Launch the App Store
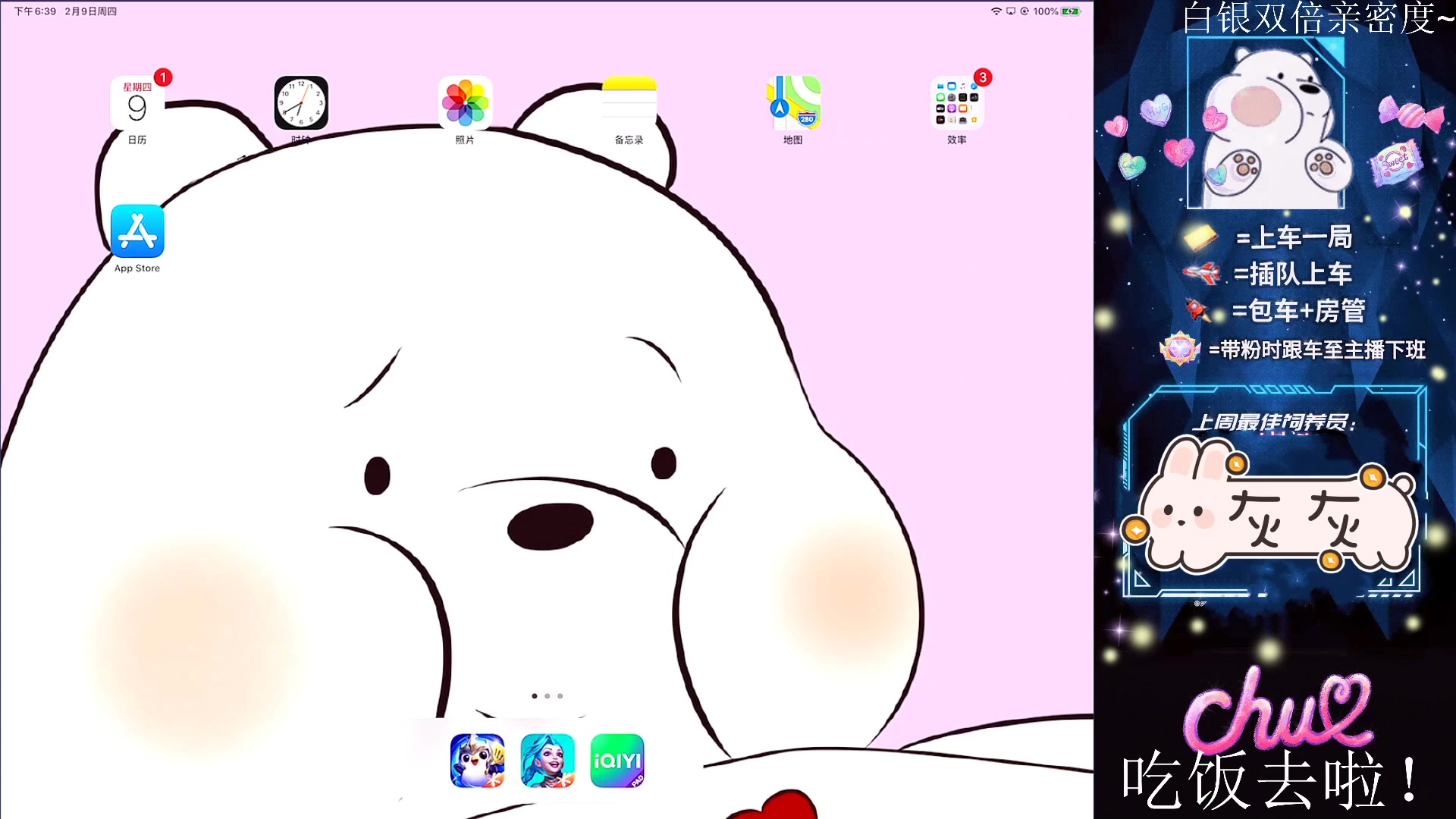This screenshot has width=1456, height=819. (x=137, y=231)
